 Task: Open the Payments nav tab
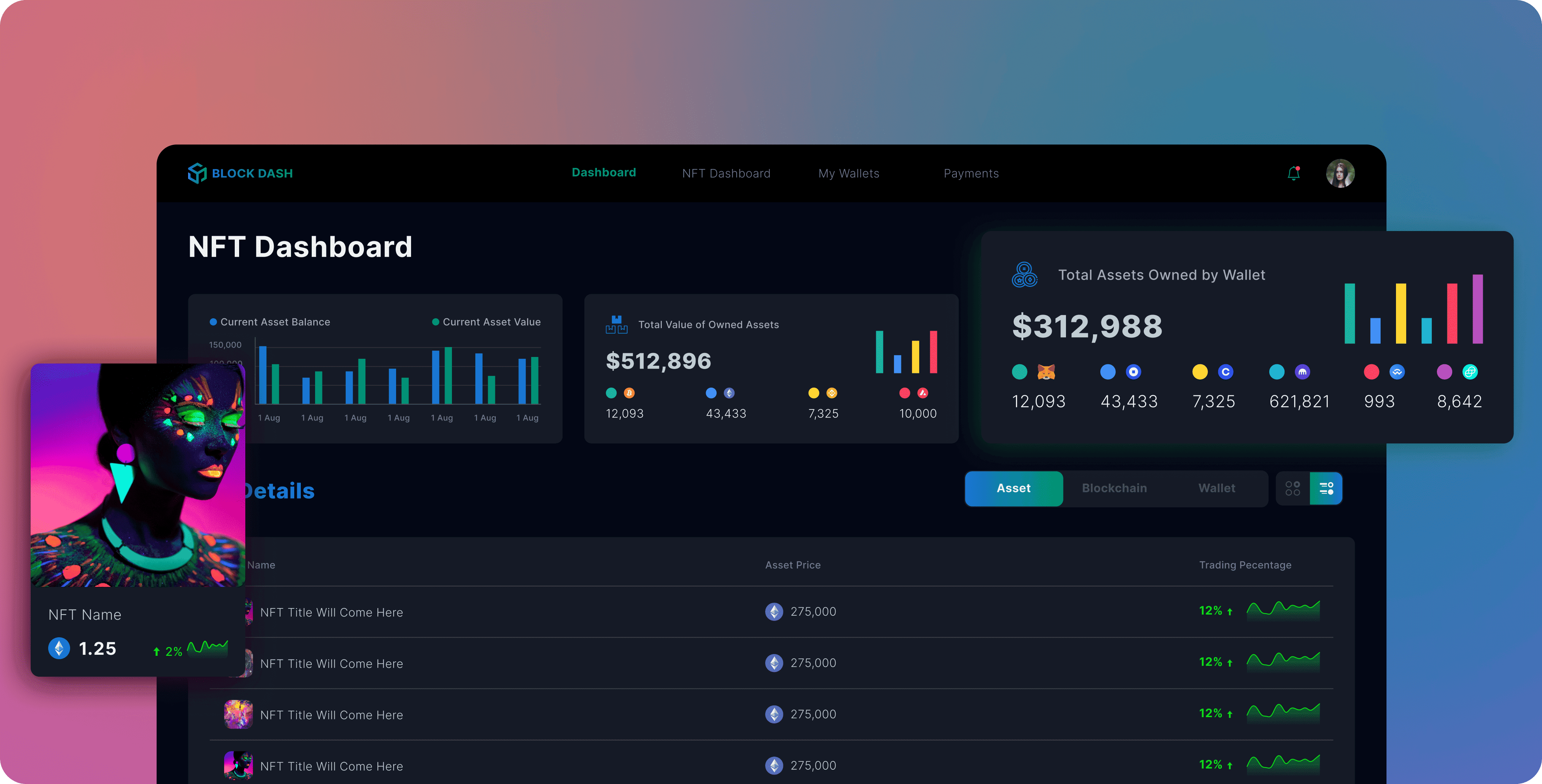pos(971,174)
